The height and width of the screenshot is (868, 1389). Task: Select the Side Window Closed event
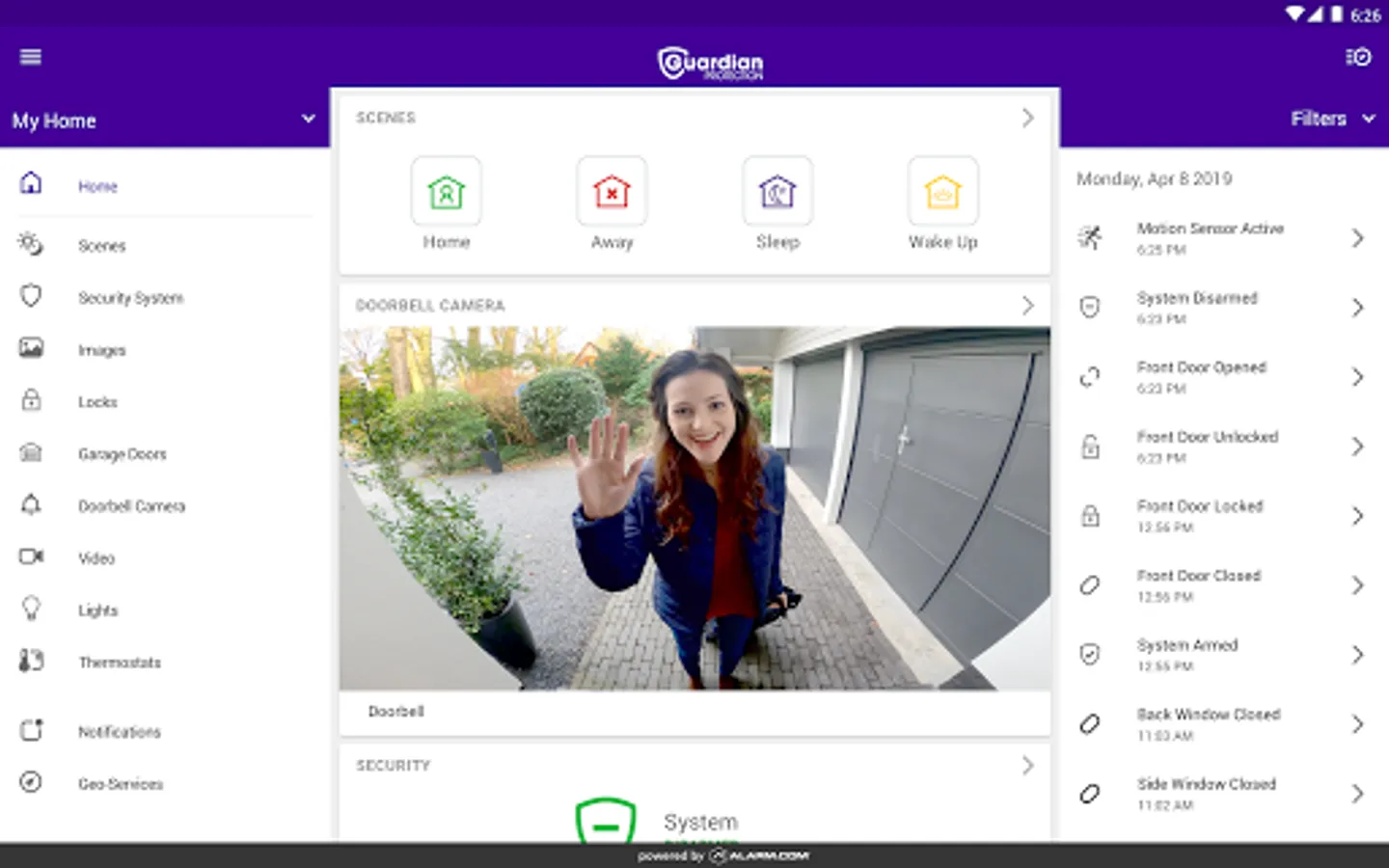point(1223,794)
